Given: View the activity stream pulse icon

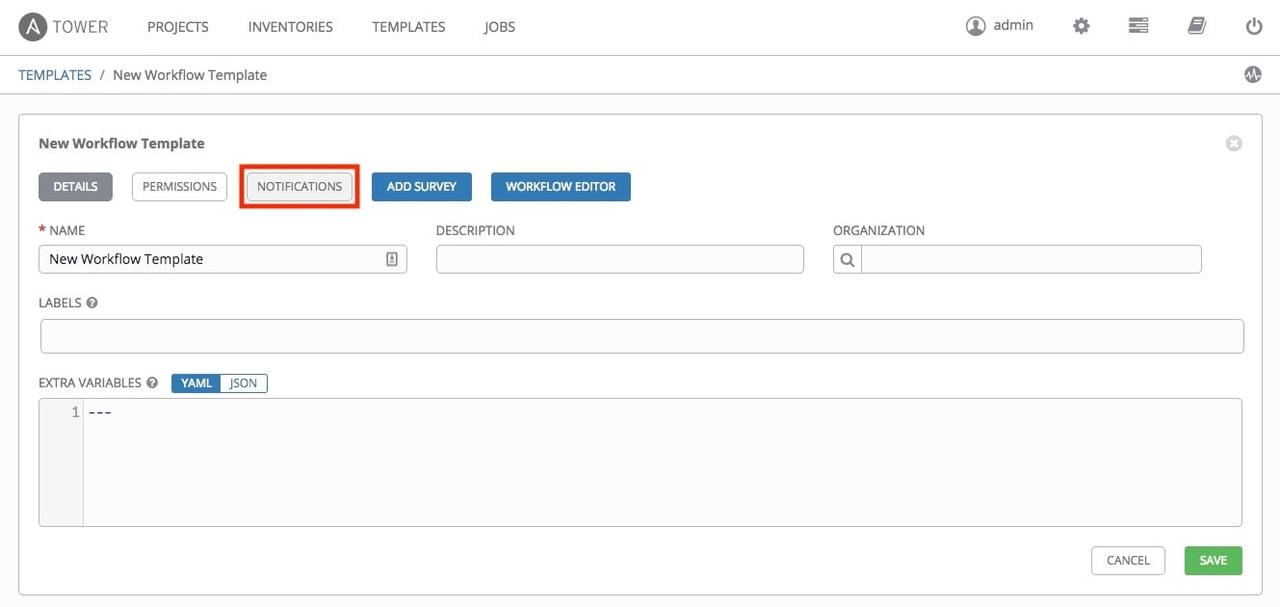Looking at the screenshot, I should (1252, 74).
